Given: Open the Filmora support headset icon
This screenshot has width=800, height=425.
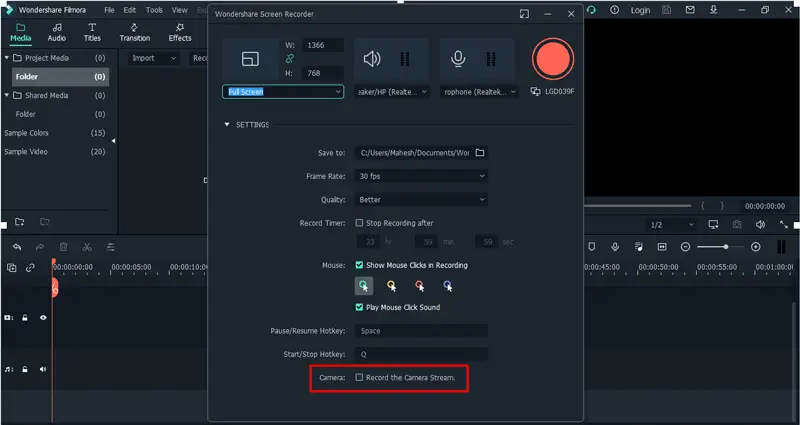Looking at the screenshot, I should pos(591,10).
